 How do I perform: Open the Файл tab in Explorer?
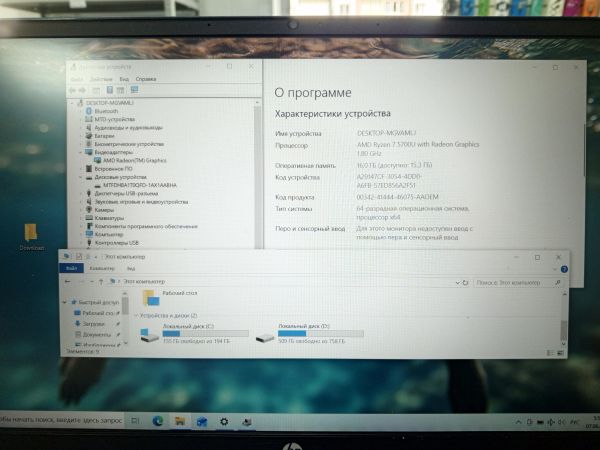pos(71,268)
